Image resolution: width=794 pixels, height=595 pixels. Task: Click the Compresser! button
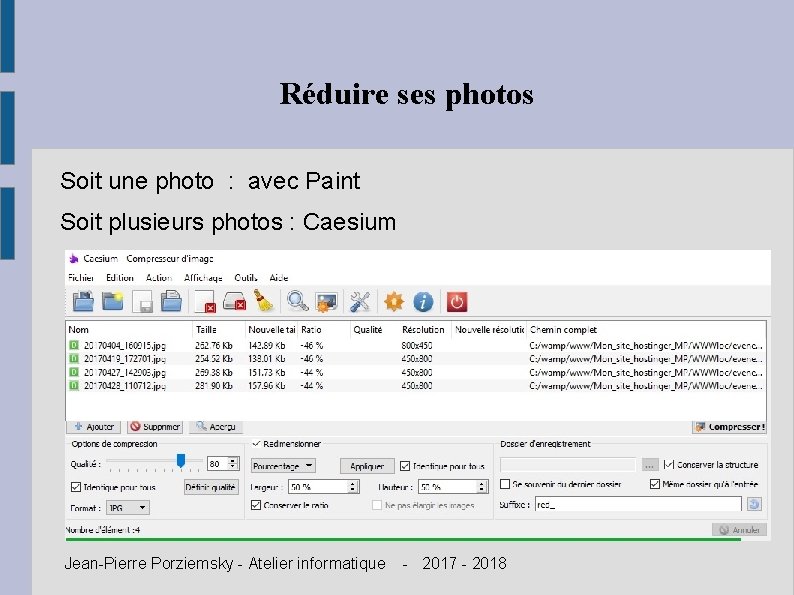click(x=729, y=427)
